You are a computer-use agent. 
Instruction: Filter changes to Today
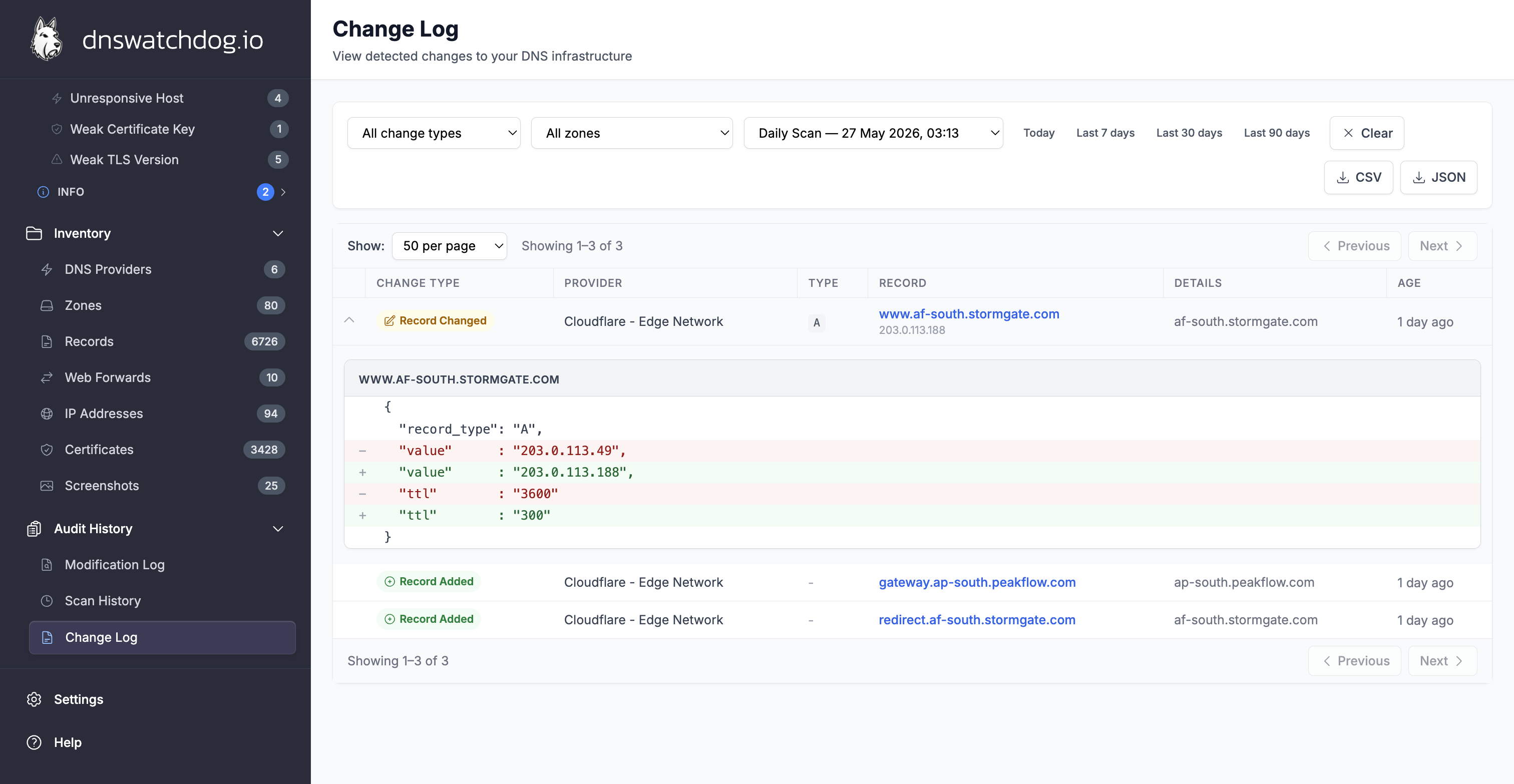(x=1038, y=133)
